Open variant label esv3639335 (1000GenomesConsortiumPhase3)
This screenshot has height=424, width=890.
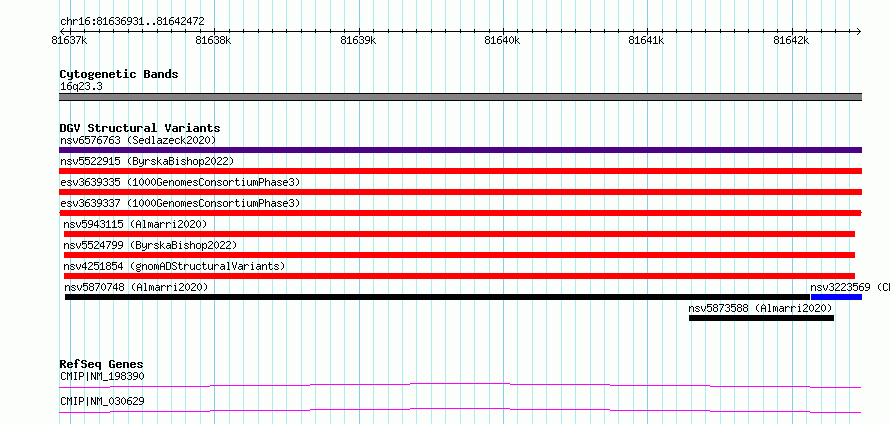180,182
